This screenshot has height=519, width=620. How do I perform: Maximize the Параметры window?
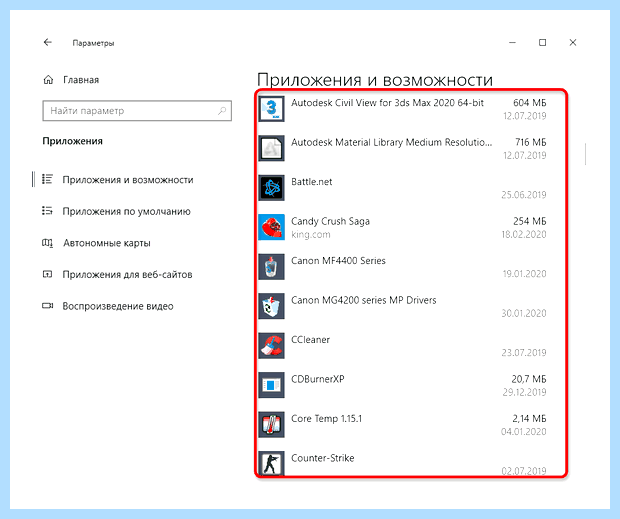click(x=542, y=43)
